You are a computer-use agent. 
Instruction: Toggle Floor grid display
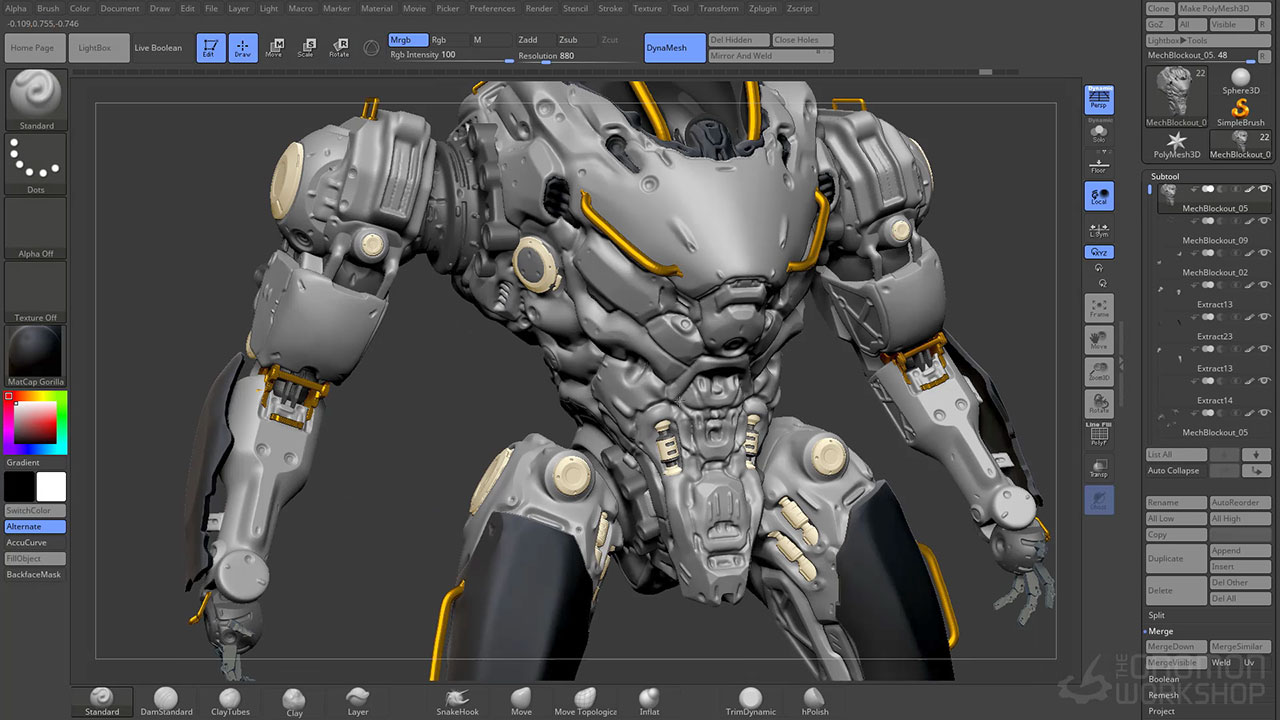1099,165
